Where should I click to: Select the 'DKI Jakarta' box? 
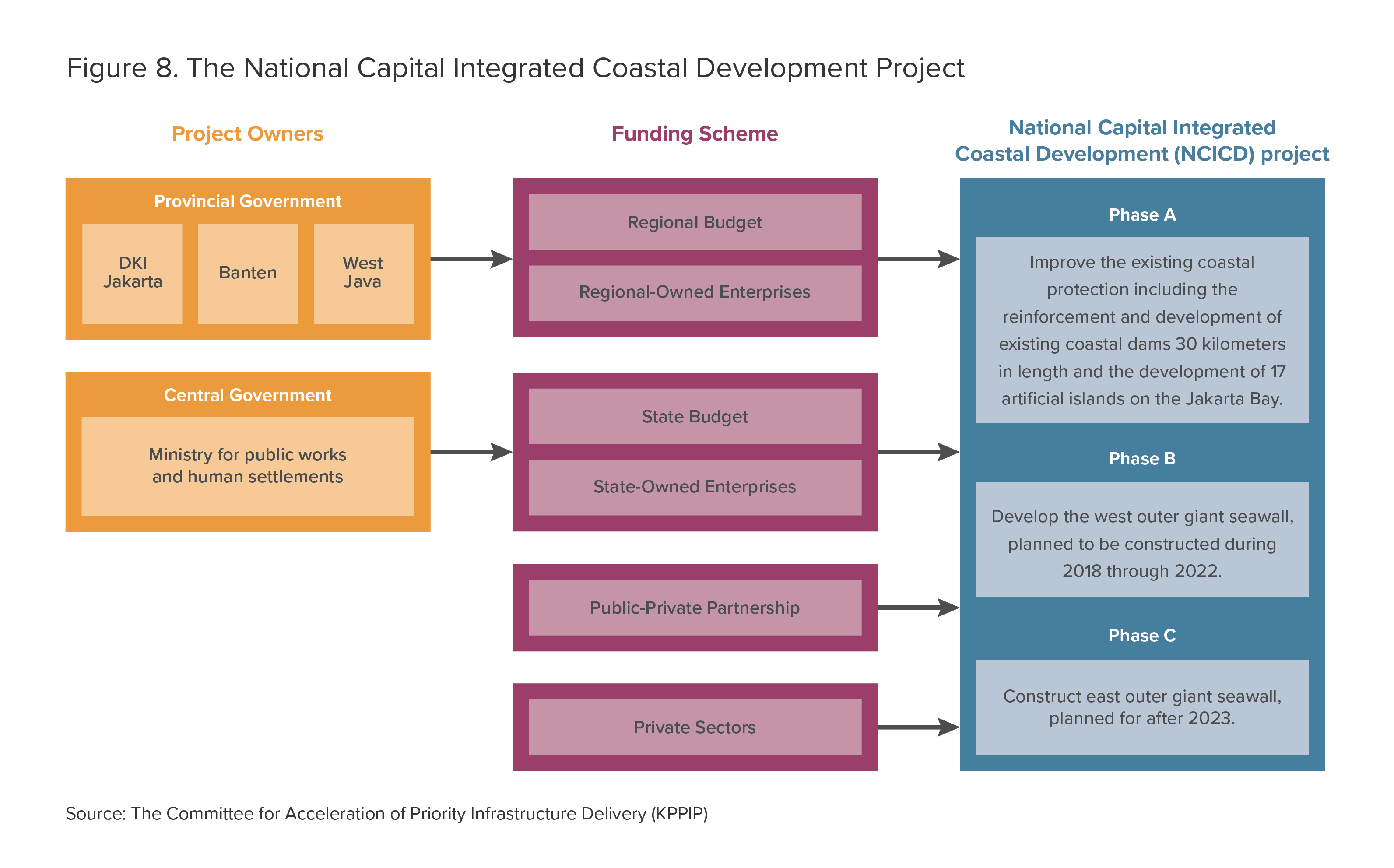click(x=133, y=274)
